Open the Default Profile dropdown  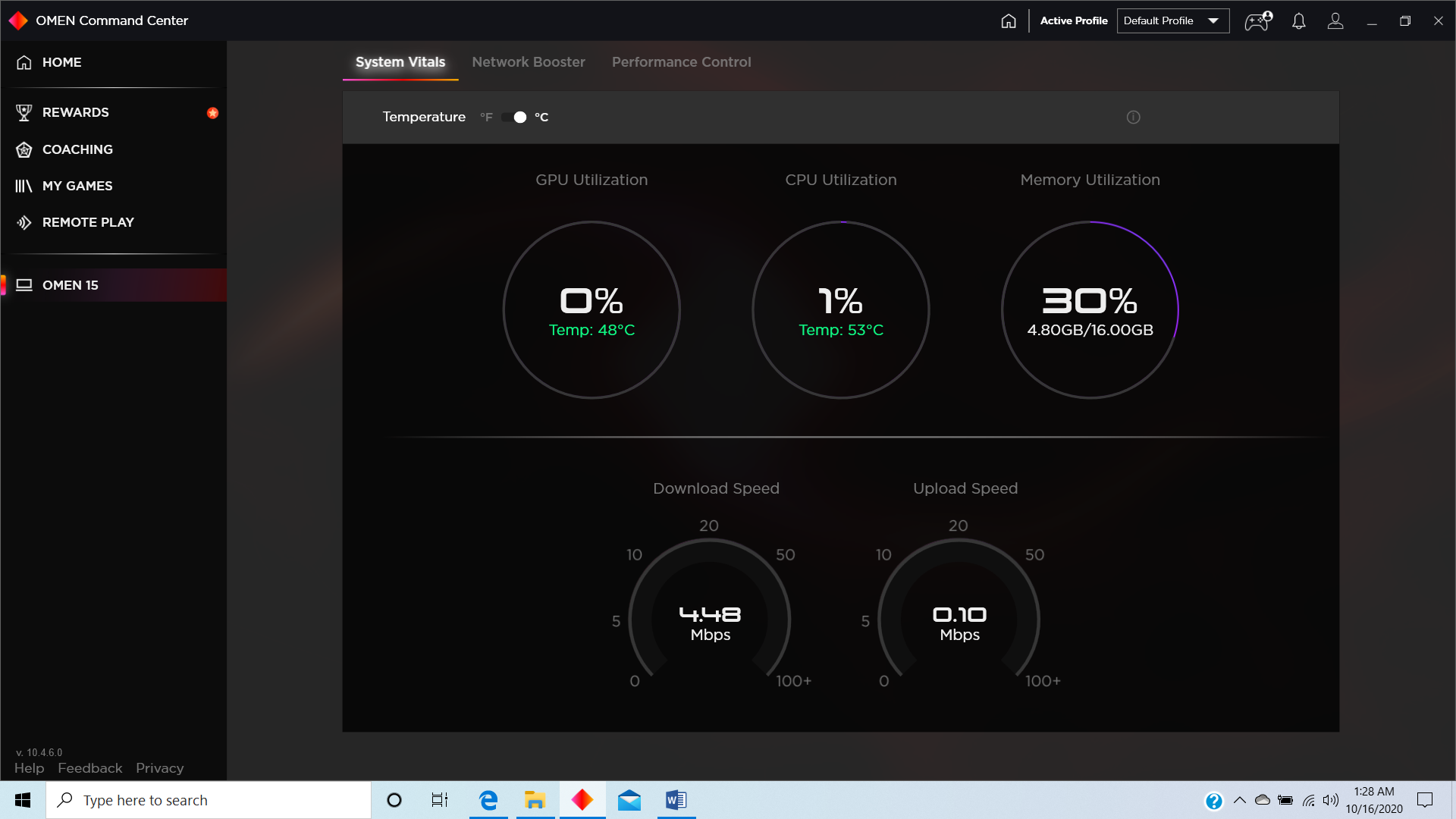[x=1172, y=20]
